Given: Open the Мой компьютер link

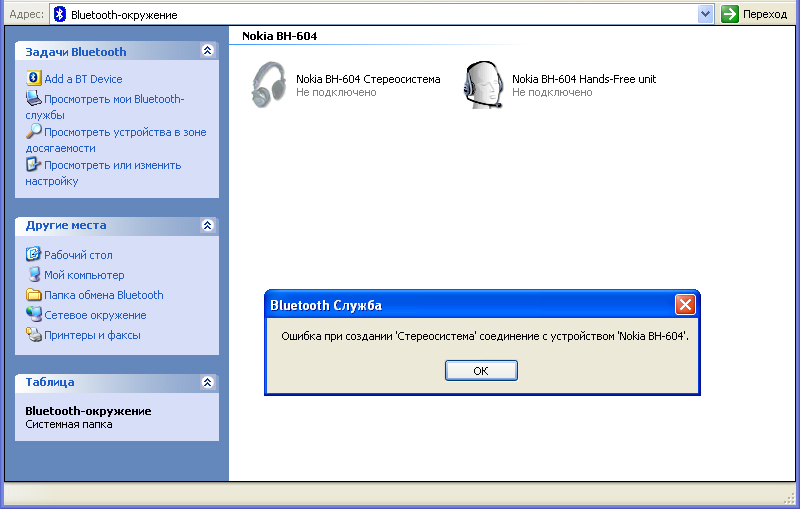Looking at the screenshot, I should tap(84, 275).
